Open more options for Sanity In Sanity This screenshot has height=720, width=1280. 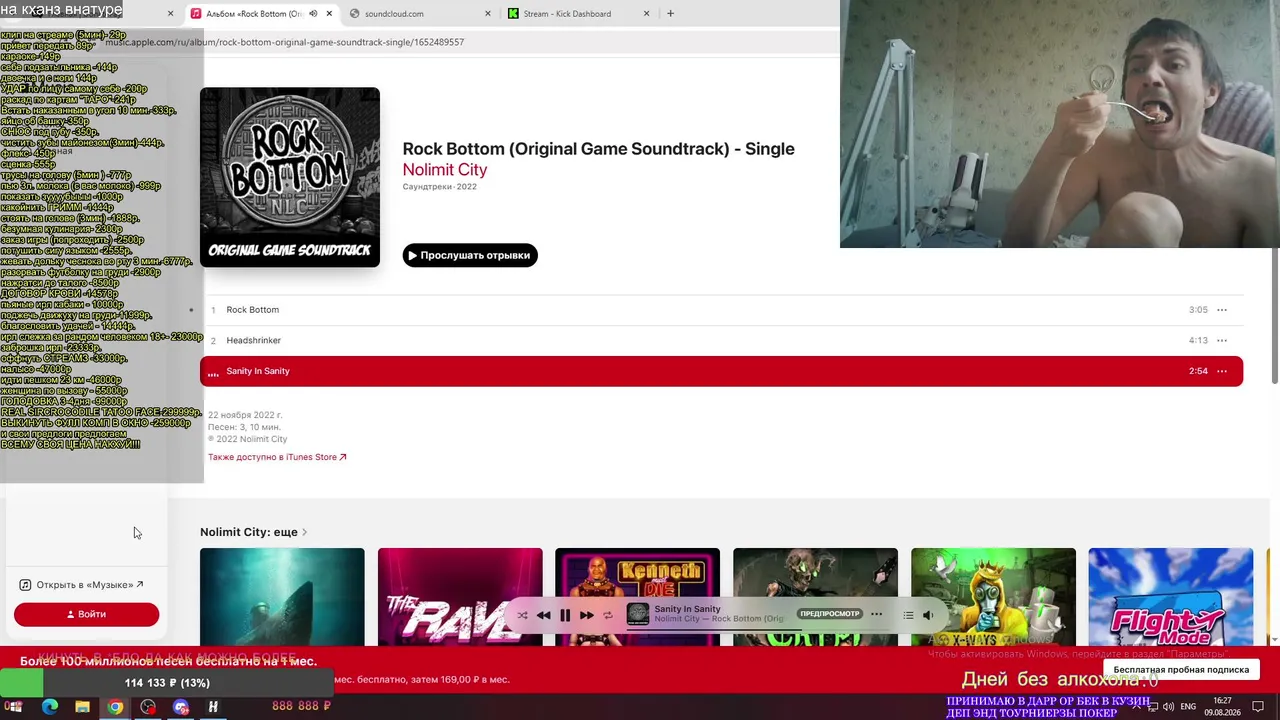1222,371
